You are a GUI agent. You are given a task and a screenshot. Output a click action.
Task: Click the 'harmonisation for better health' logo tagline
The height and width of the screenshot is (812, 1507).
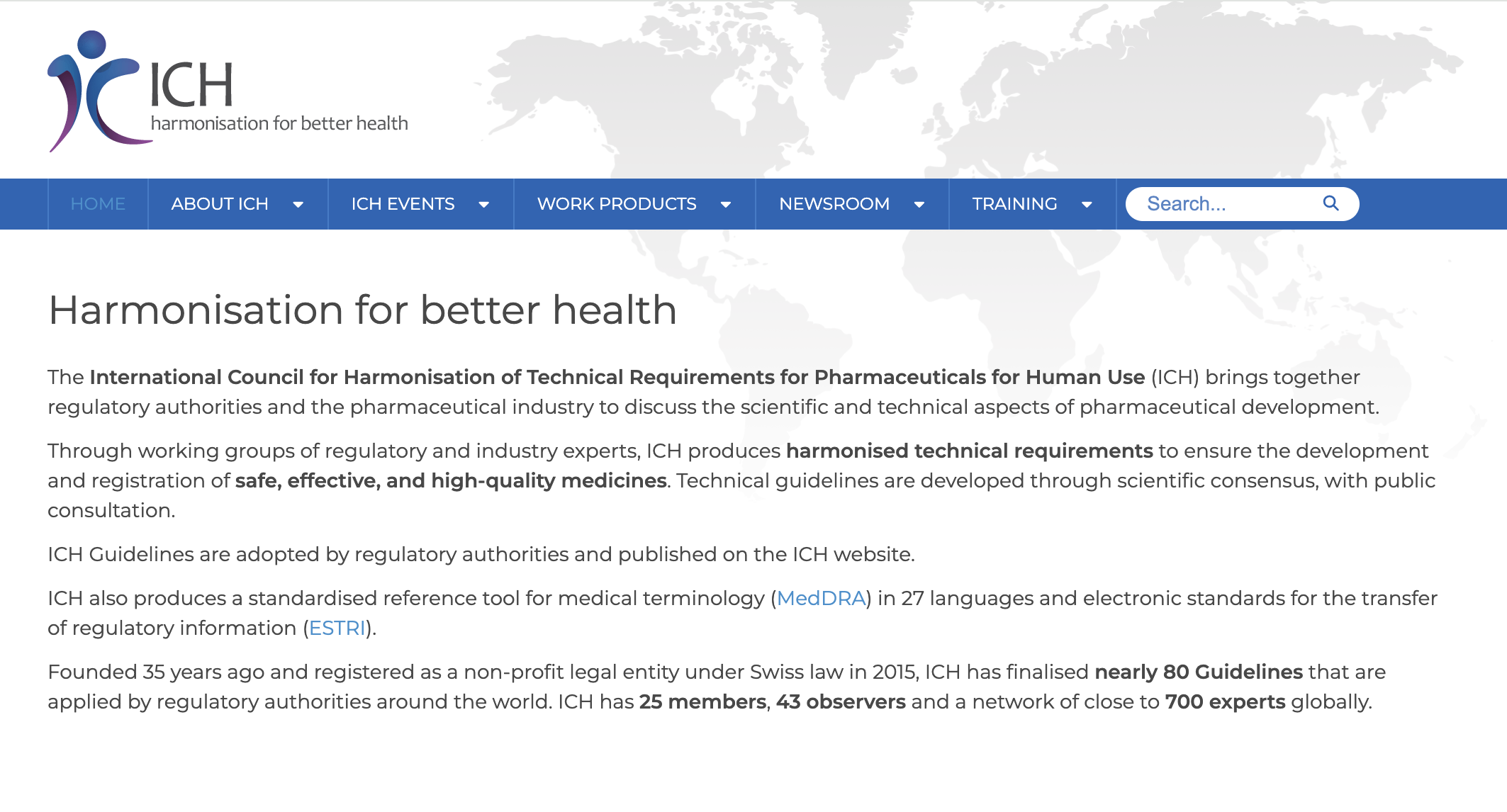click(x=279, y=123)
